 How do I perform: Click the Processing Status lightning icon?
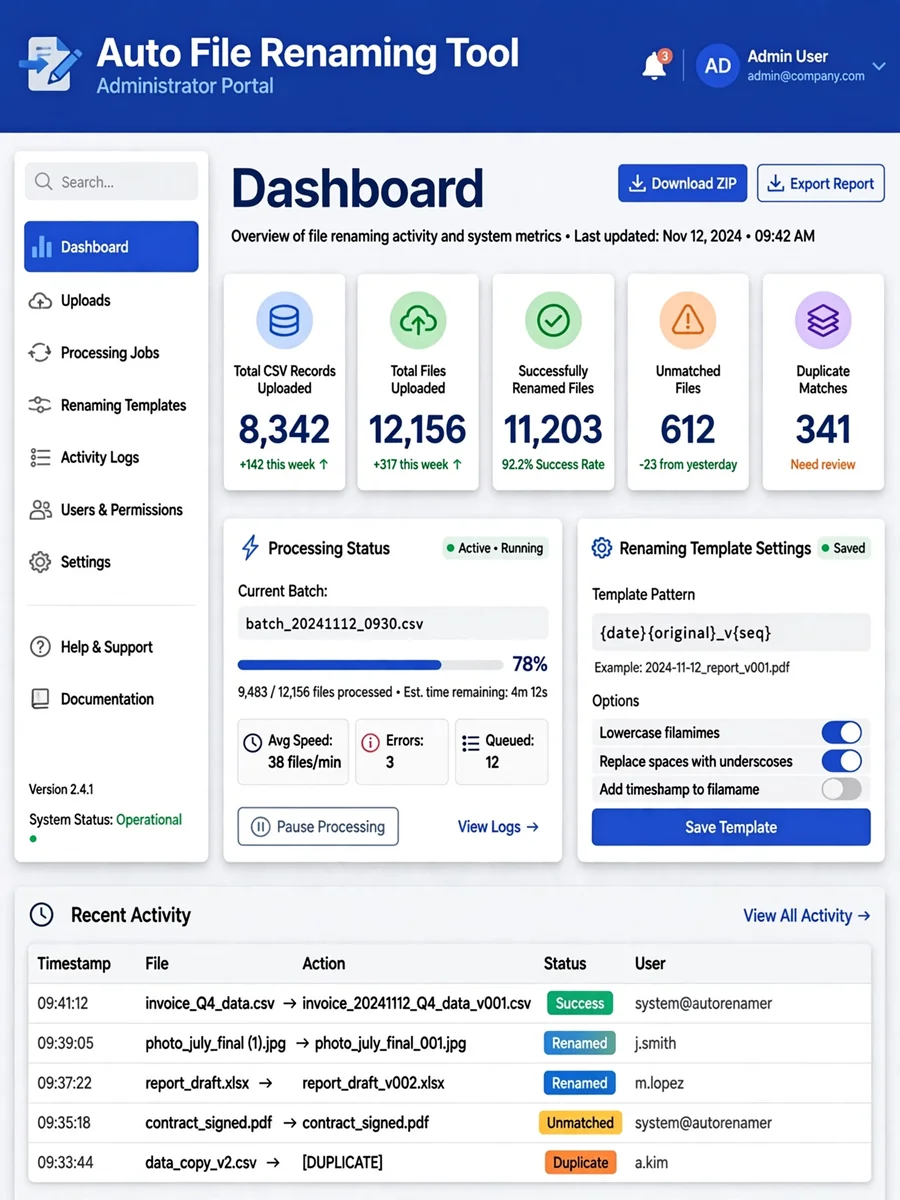click(250, 548)
